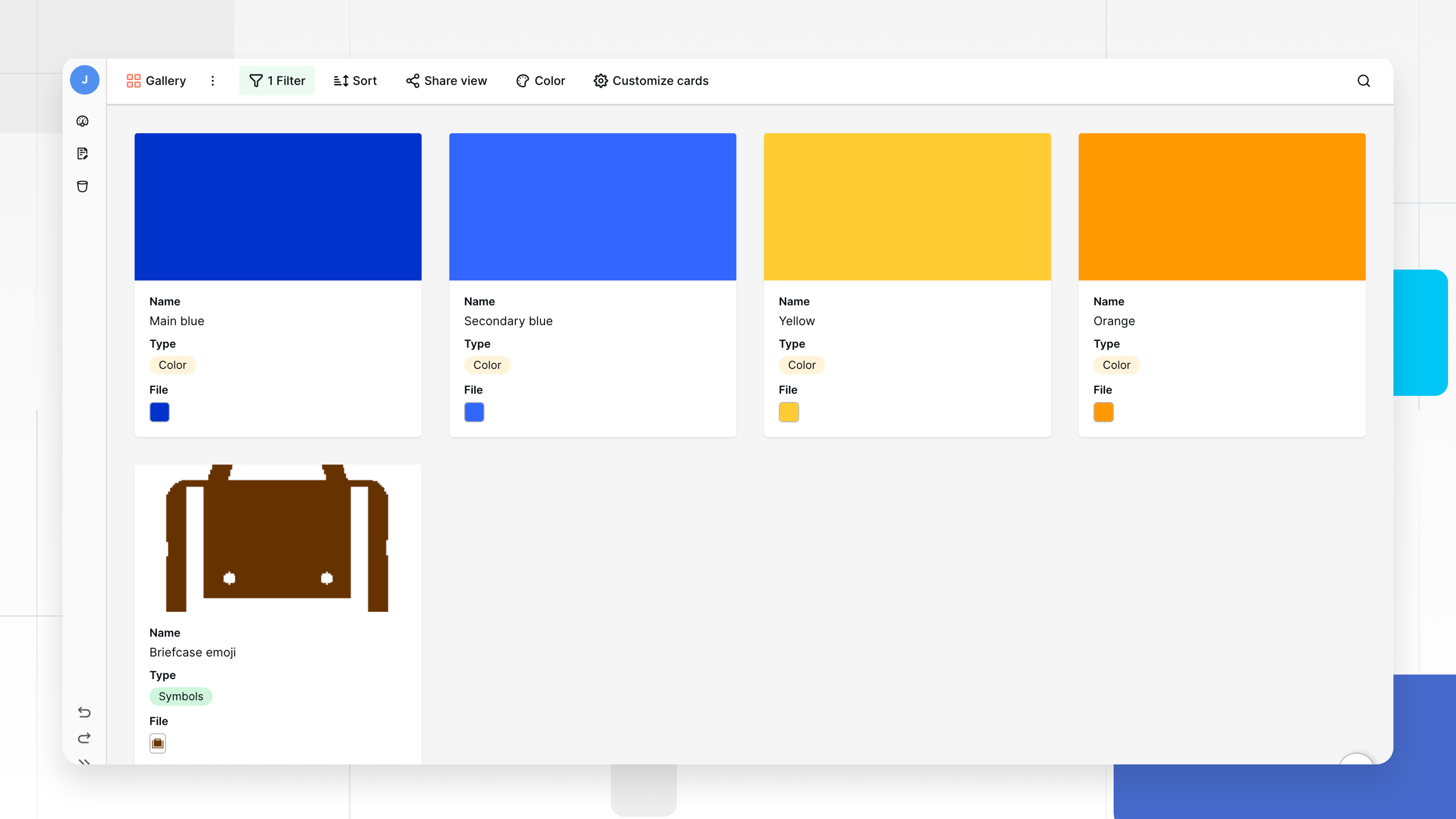Open the three-dot menu next to Gallery
This screenshot has height=819, width=1456.
[x=213, y=81]
